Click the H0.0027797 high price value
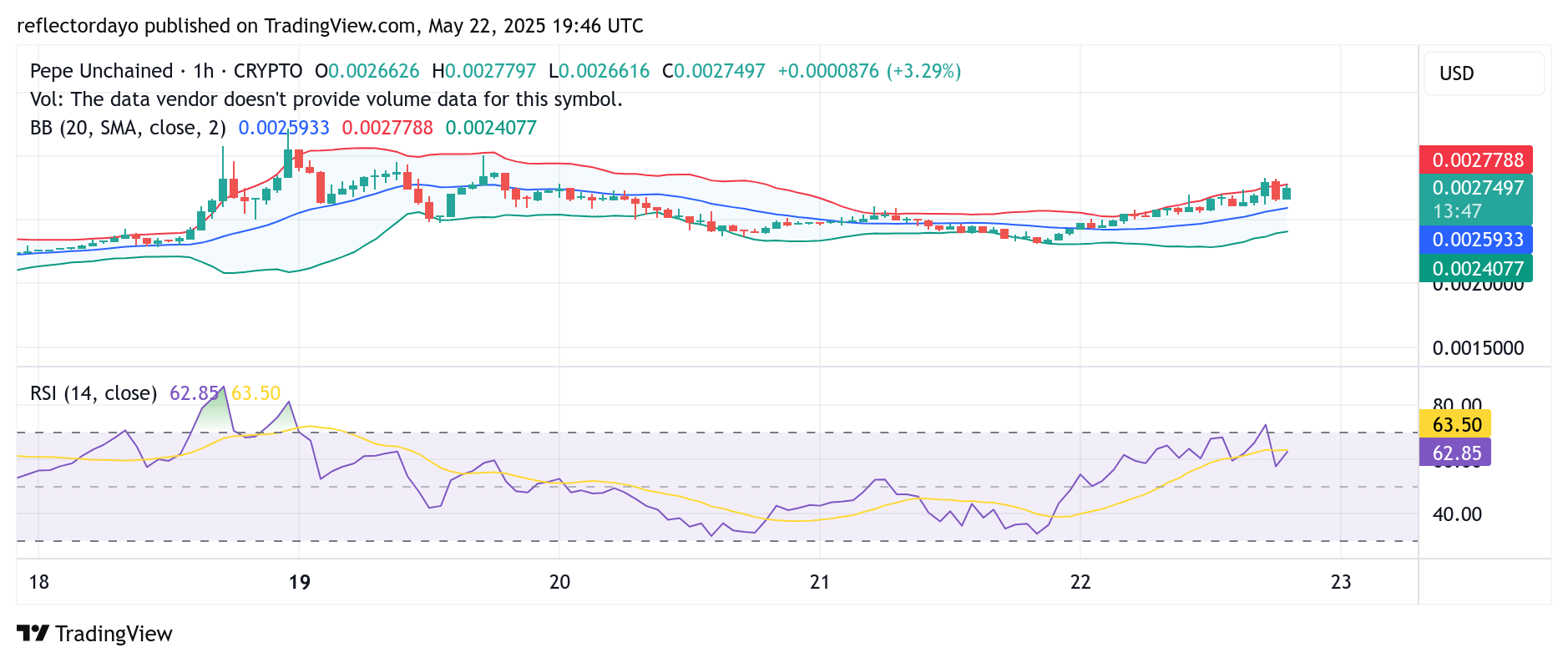The height and width of the screenshot is (663, 1568). pos(483,71)
